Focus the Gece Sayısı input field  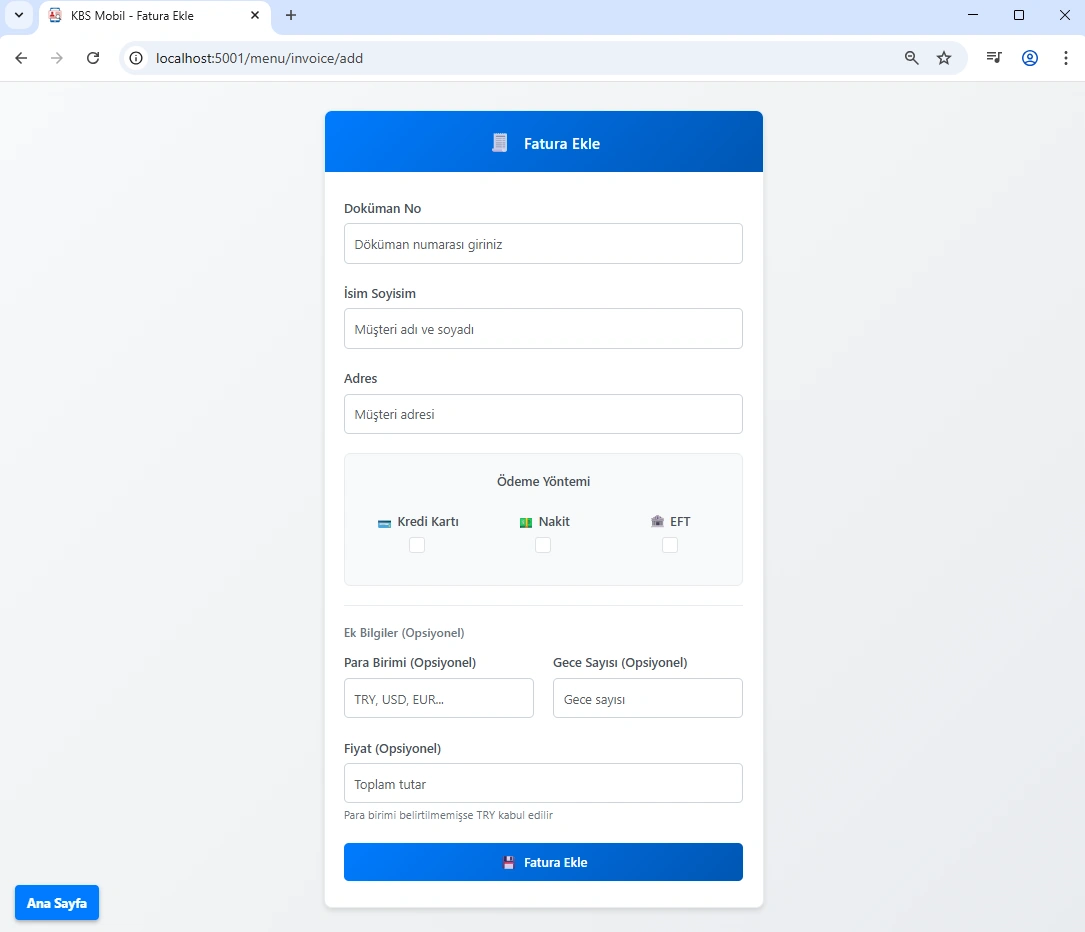[647, 699]
